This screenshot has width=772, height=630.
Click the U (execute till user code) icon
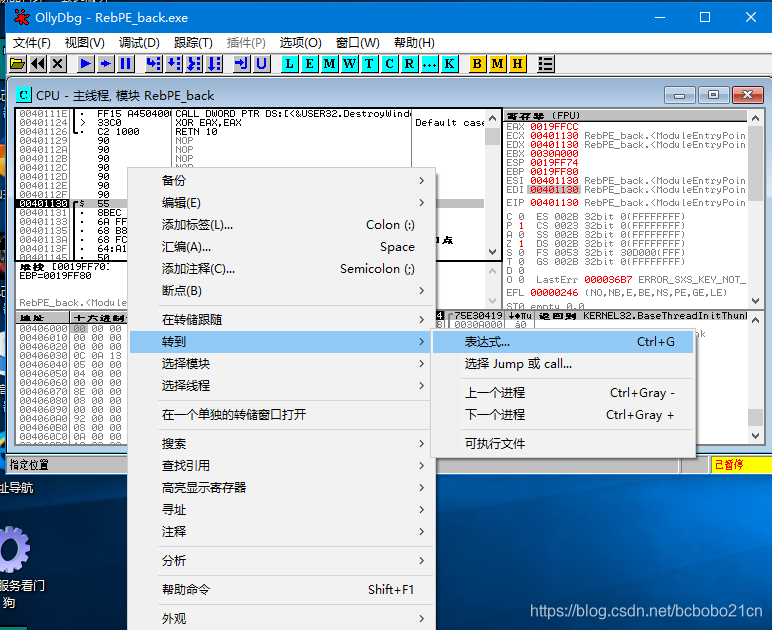point(261,64)
